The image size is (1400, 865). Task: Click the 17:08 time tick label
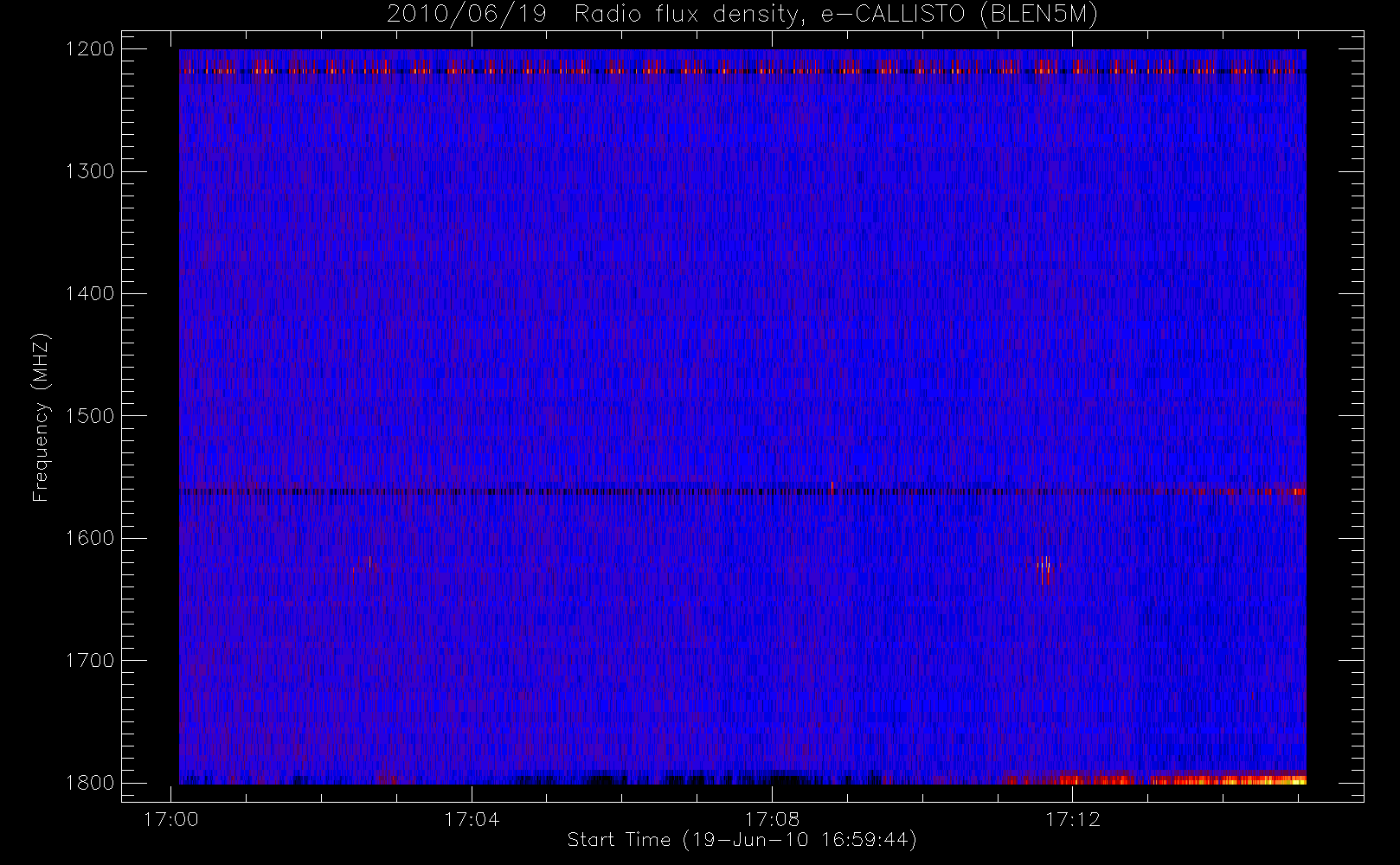click(772, 819)
